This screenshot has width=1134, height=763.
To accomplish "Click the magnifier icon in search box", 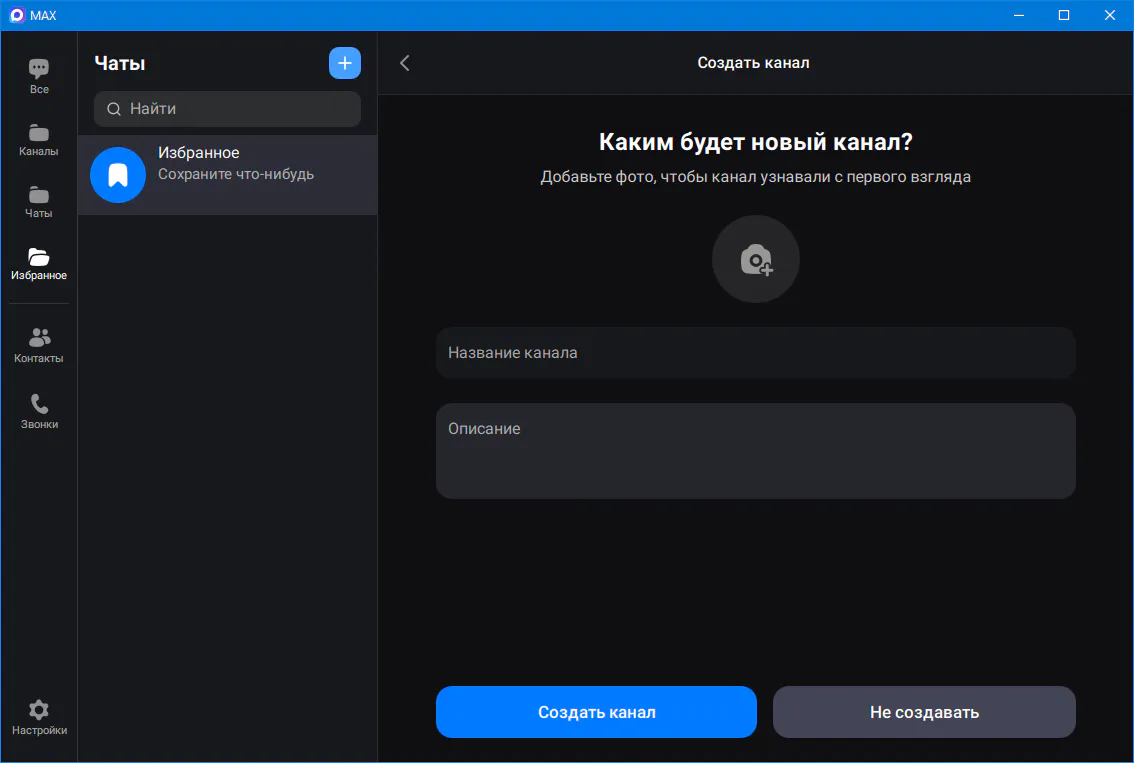I will 114,109.
